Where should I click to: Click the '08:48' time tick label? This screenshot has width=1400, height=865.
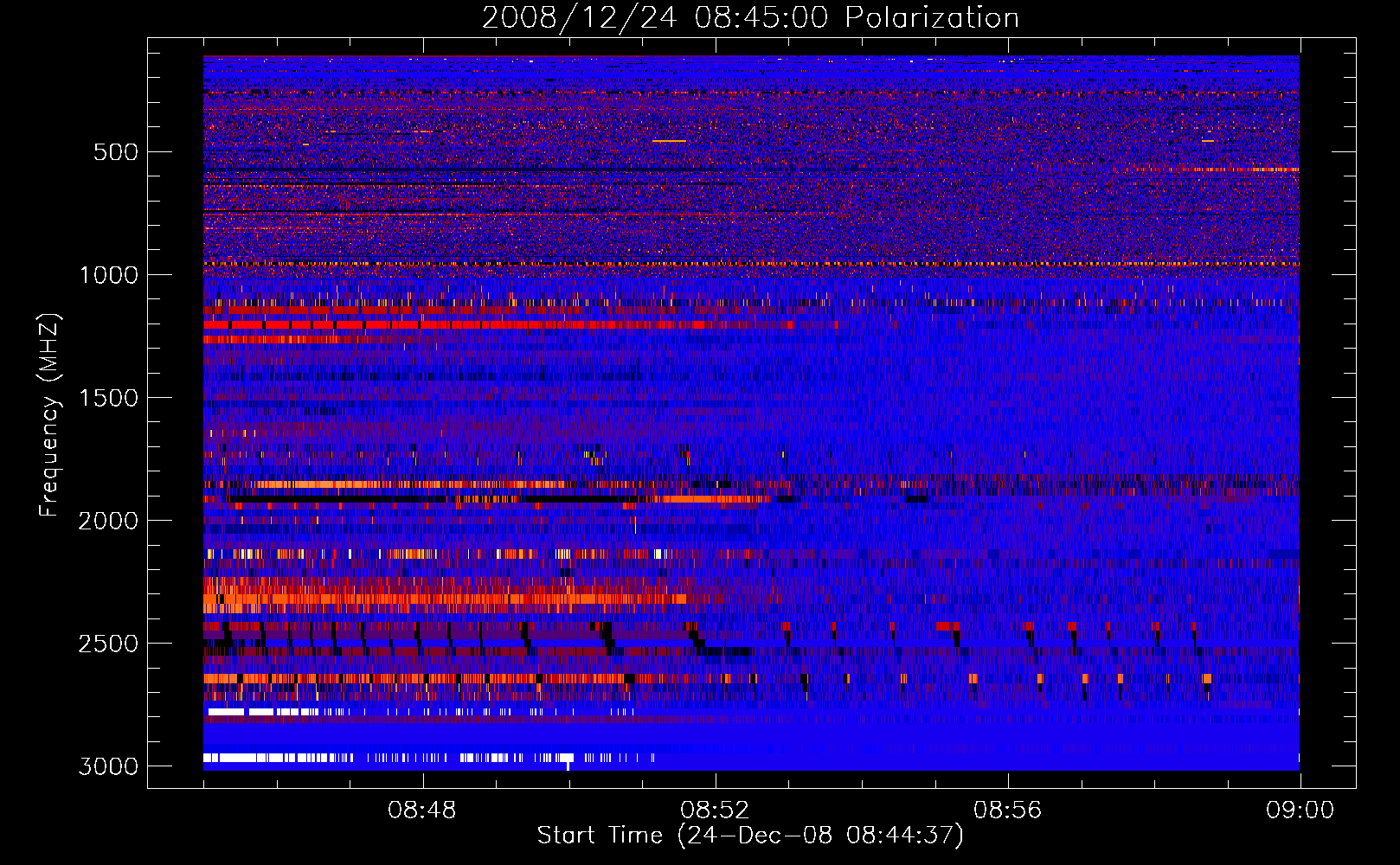pos(422,811)
